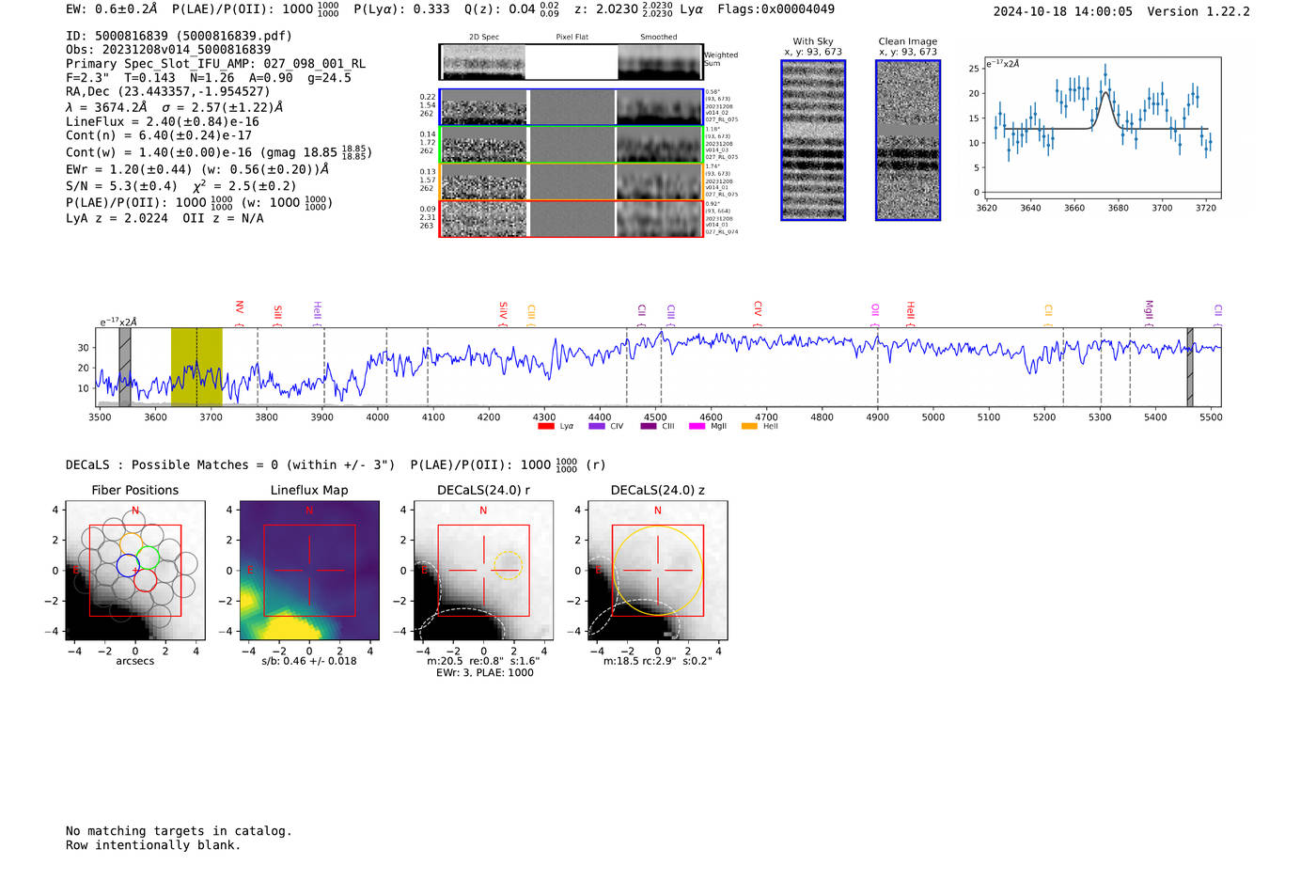
Task: Click the Row intentionally blank text
Action: coord(153,845)
